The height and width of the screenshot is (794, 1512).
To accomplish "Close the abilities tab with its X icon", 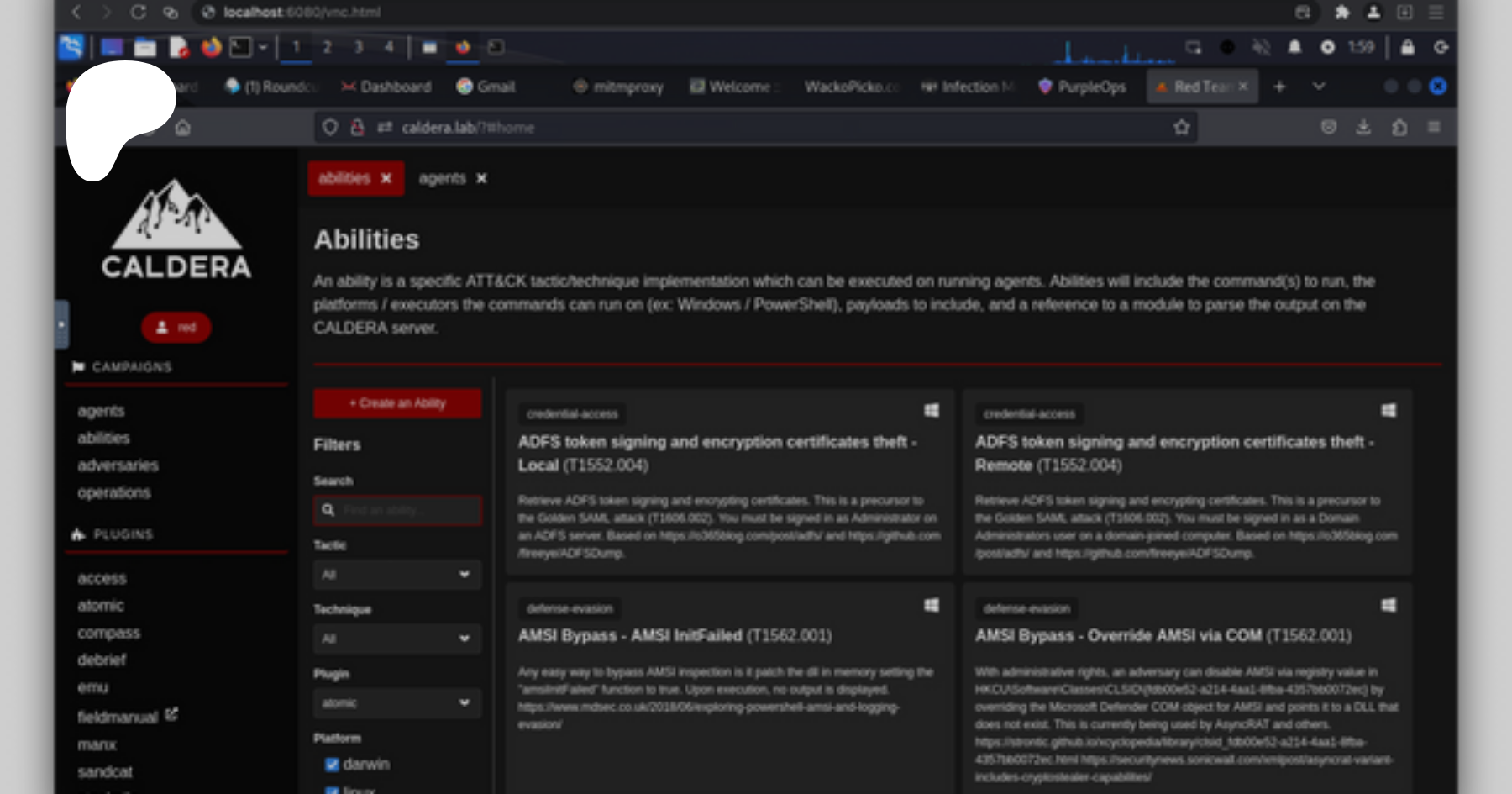I will point(386,179).
